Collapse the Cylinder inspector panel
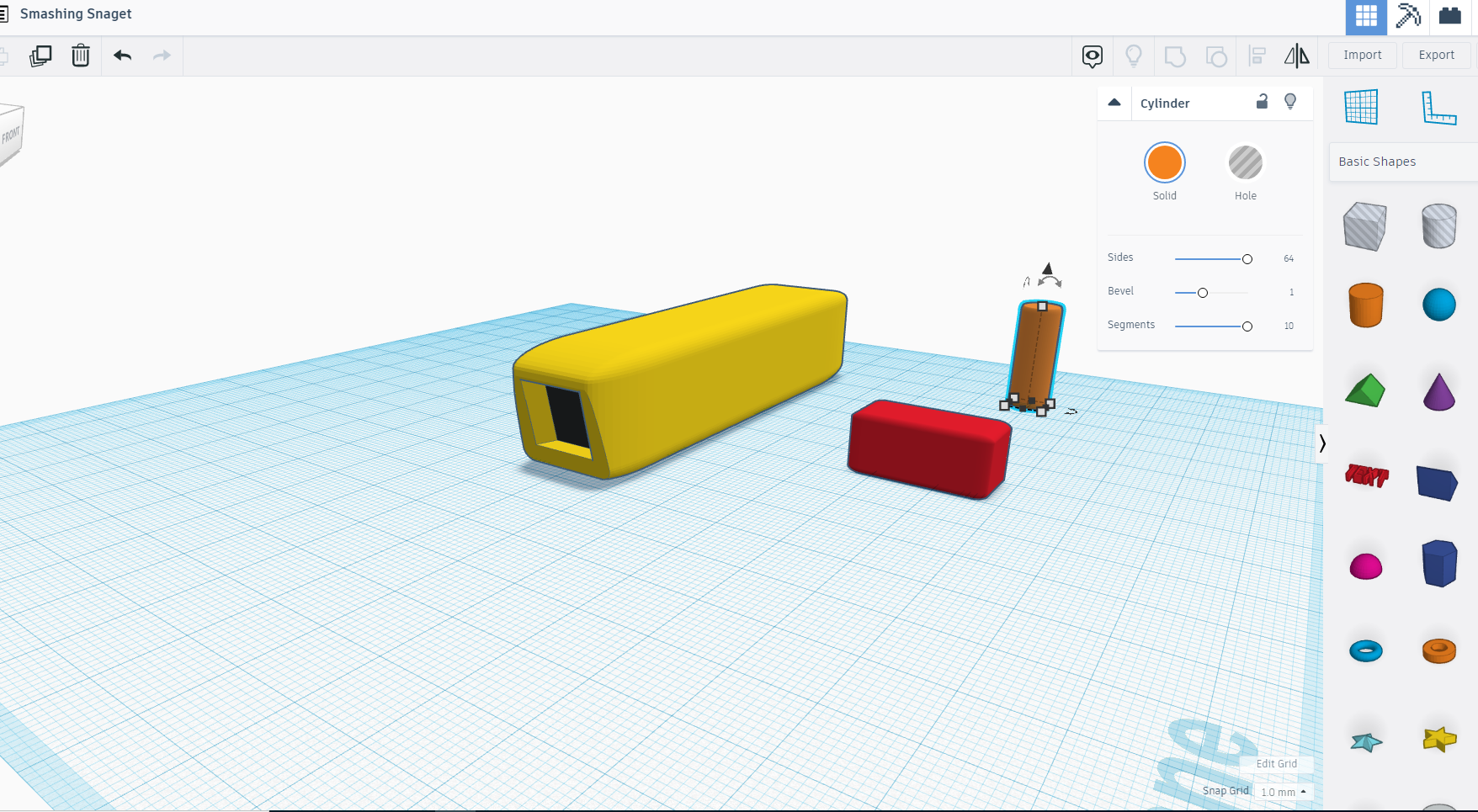Viewport: 1478px width, 812px height. click(1114, 103)
